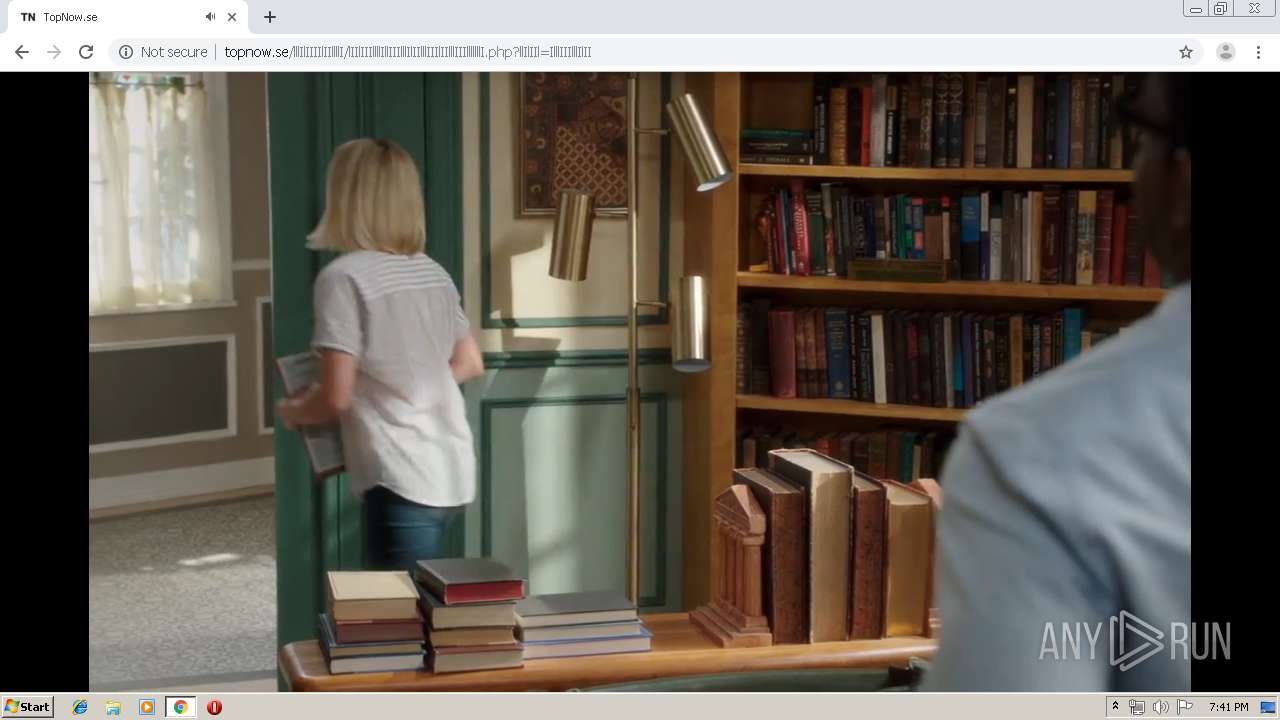
Task: Open Windows Explorer from the taskbar
Action: [113, 707]
